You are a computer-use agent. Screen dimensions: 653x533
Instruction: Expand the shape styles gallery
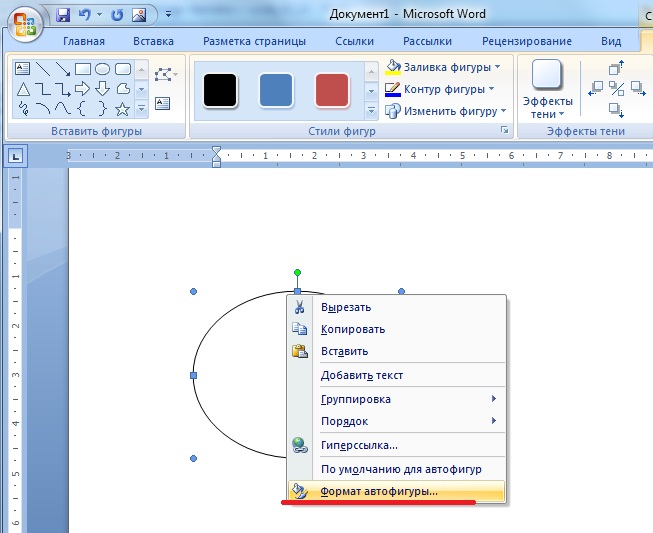click(x=371, y=110)
